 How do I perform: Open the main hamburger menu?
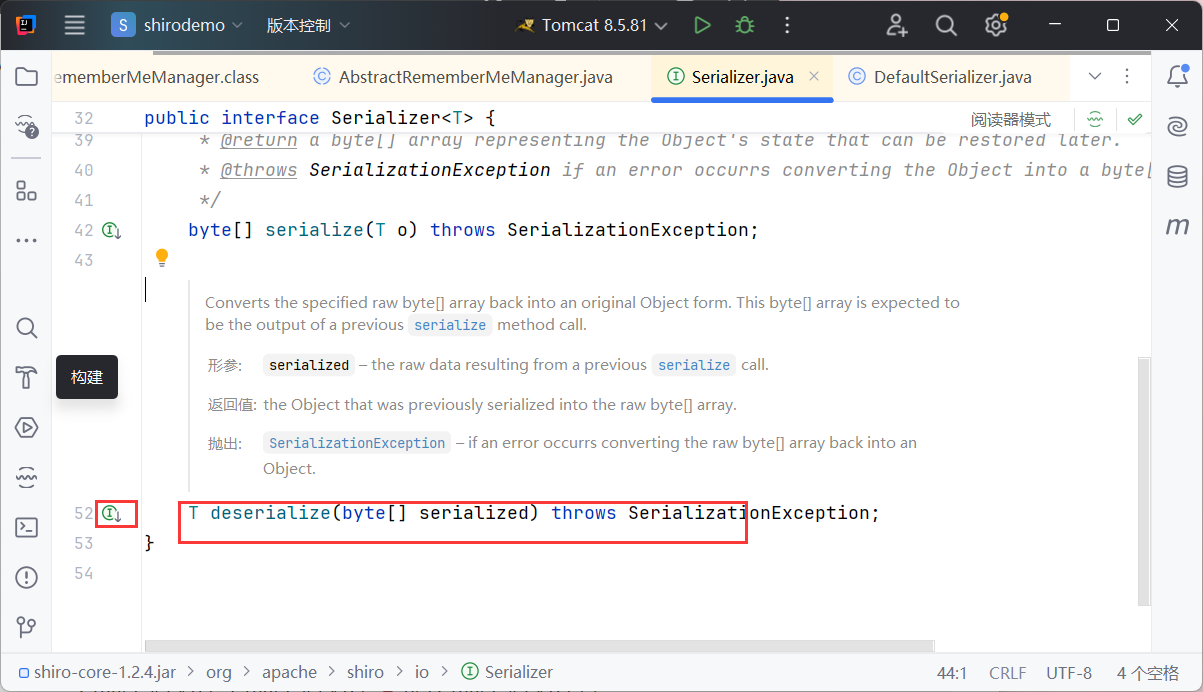point(74,25)
